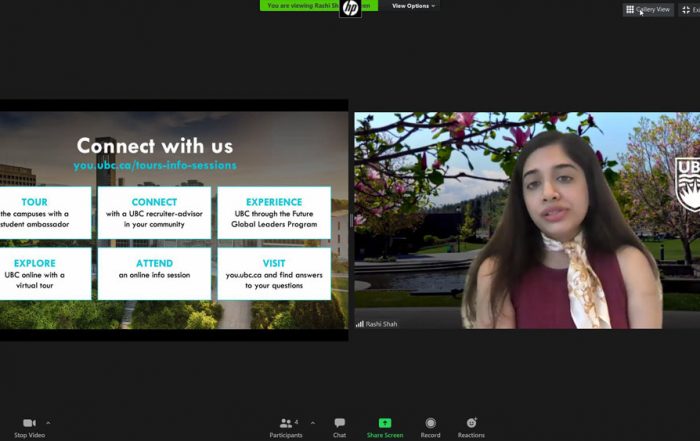Screen dimensions: 700x441
Task: Click the VISIT card on slide
Action: [x=274, y=274]
